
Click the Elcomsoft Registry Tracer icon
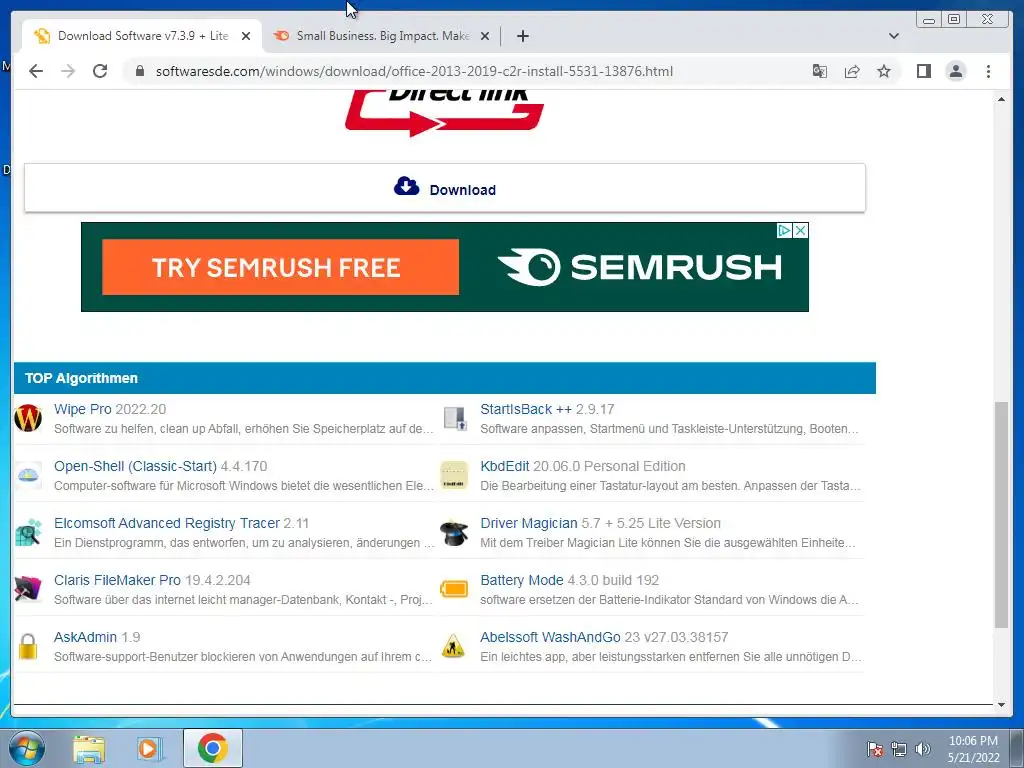[28, 532]
